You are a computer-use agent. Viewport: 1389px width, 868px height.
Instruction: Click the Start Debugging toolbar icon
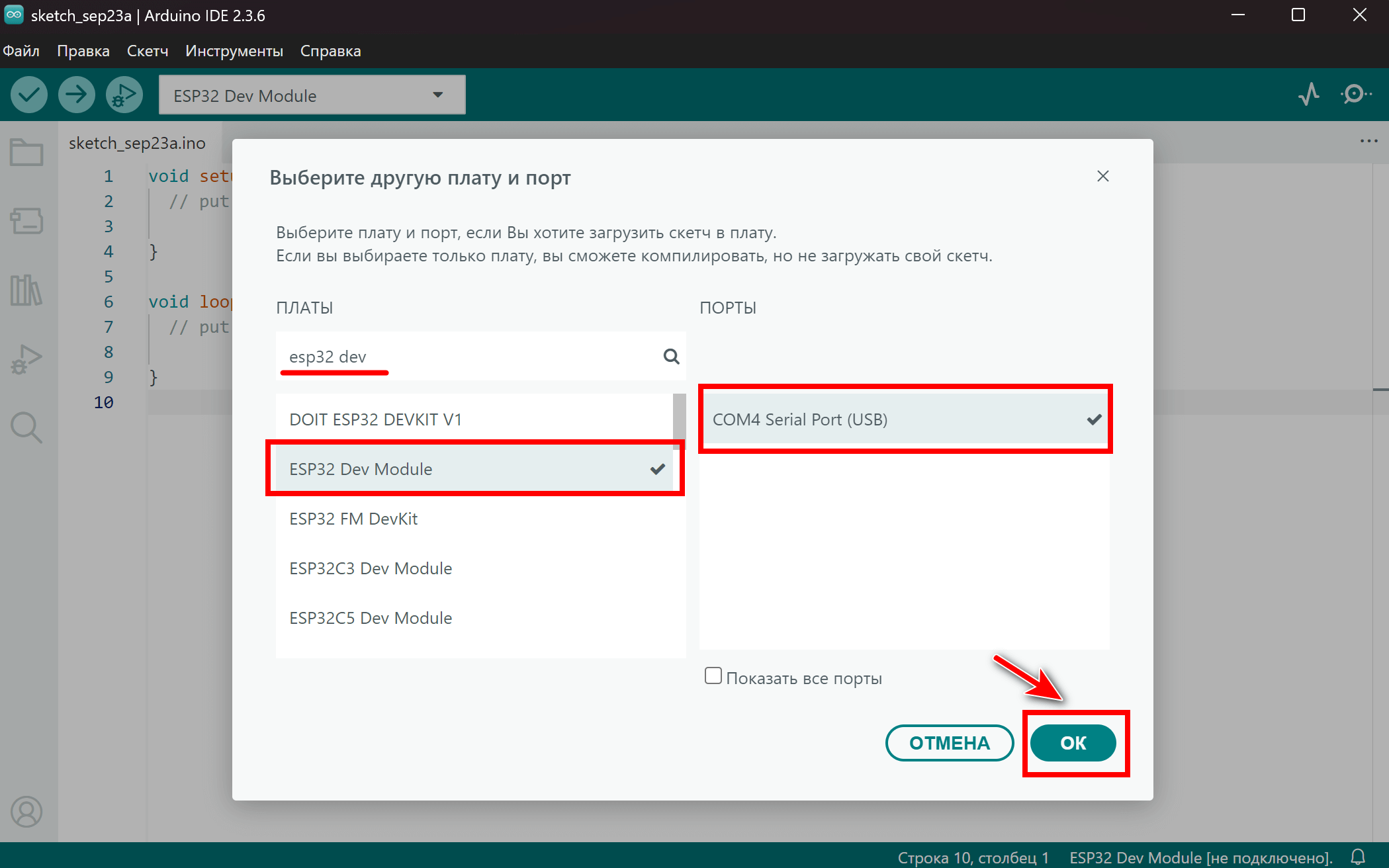point(124,95)
